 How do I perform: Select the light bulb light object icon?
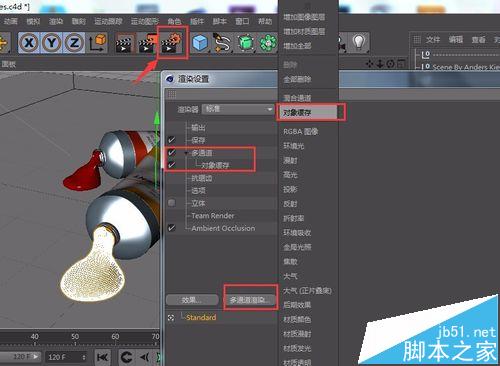[359, 42]
